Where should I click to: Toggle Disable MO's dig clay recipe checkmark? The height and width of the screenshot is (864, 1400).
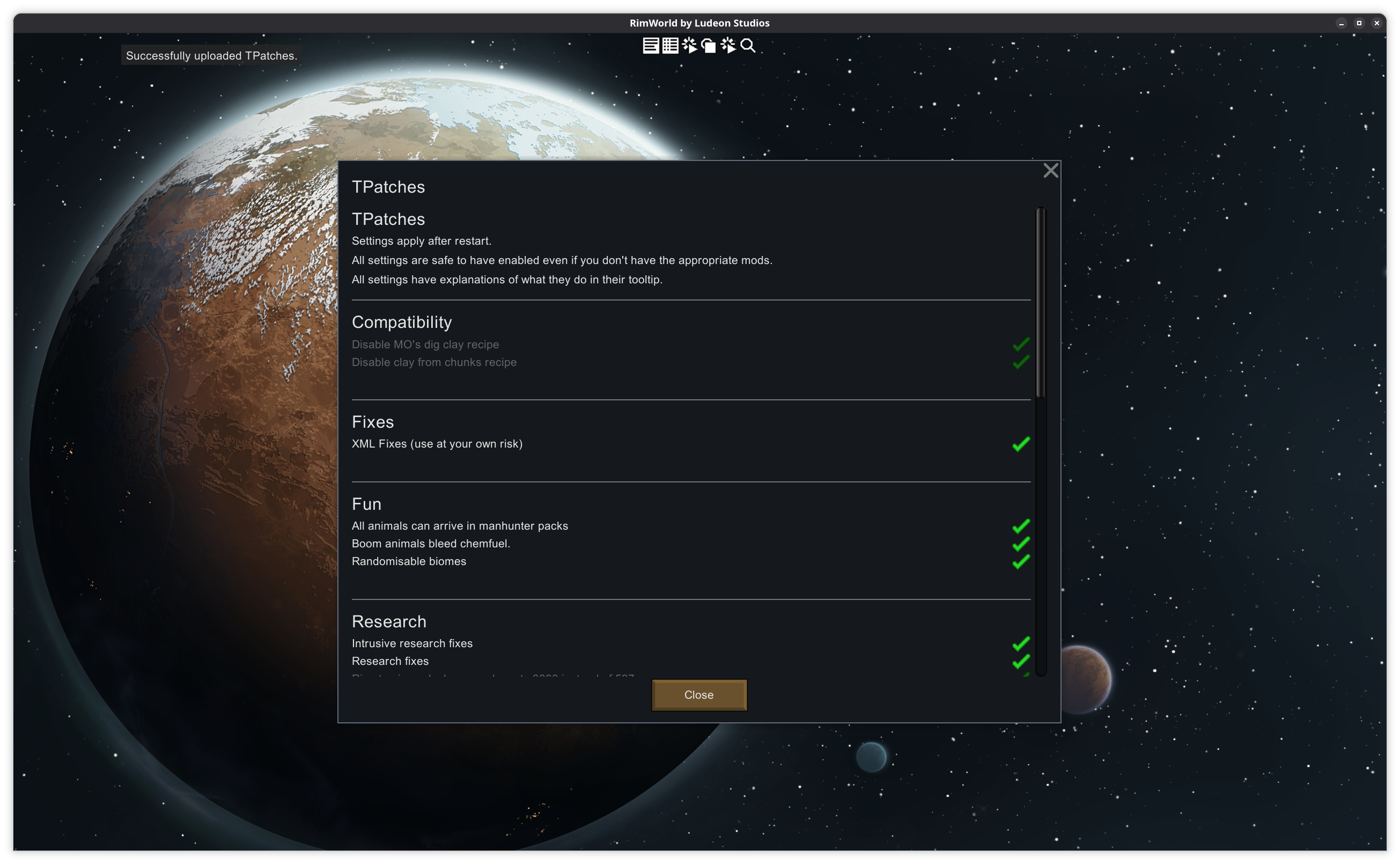tap(1021, 344)
